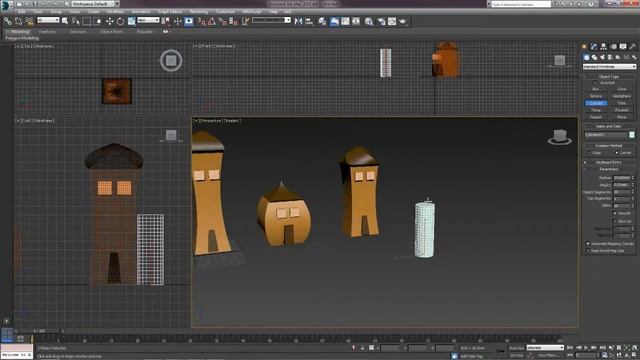Viewport: 640px width, 360px height.
Task: Open the Rendering menu
Action: 199,12
